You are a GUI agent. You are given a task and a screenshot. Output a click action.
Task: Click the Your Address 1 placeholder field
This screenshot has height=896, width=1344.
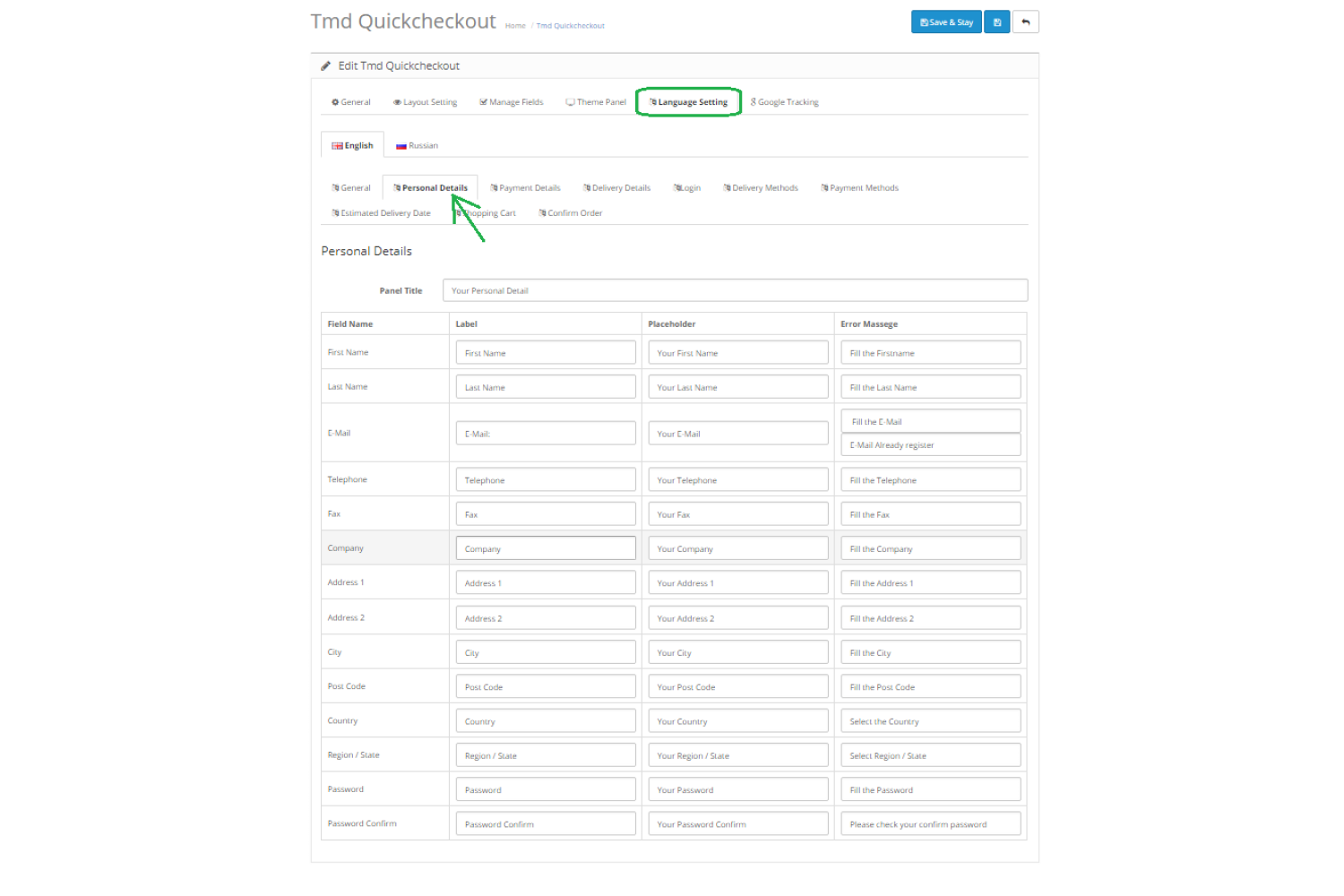(x=738, y=582)
